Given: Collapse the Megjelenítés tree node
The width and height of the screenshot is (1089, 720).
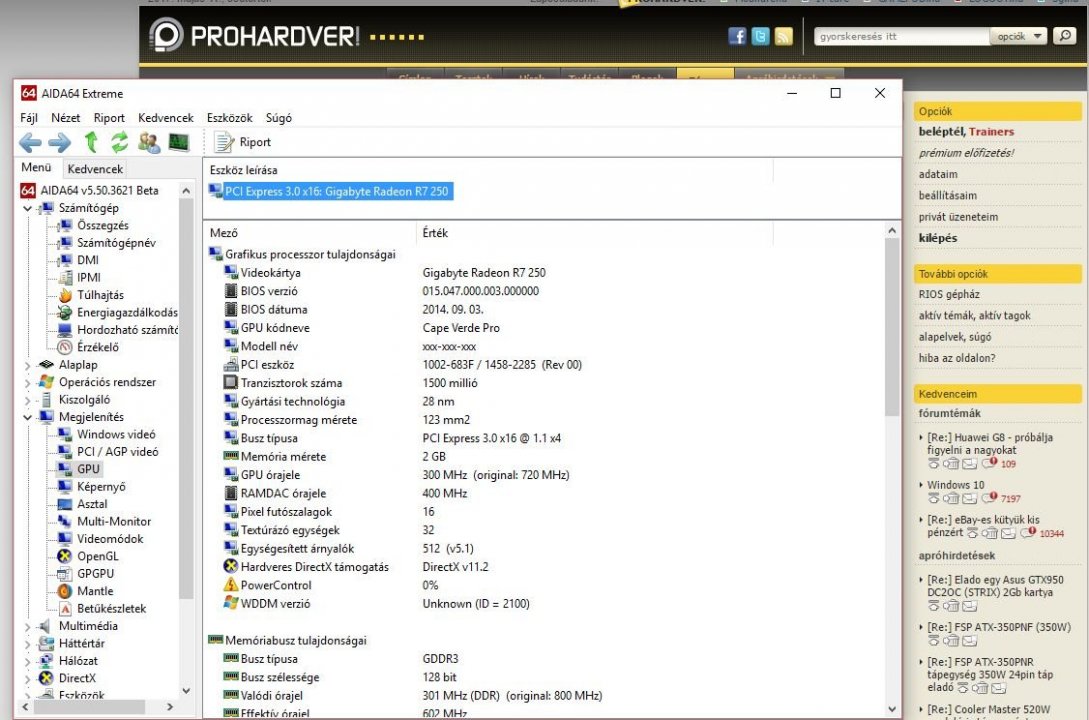Looking at the screenshot, I should [27, 417].
